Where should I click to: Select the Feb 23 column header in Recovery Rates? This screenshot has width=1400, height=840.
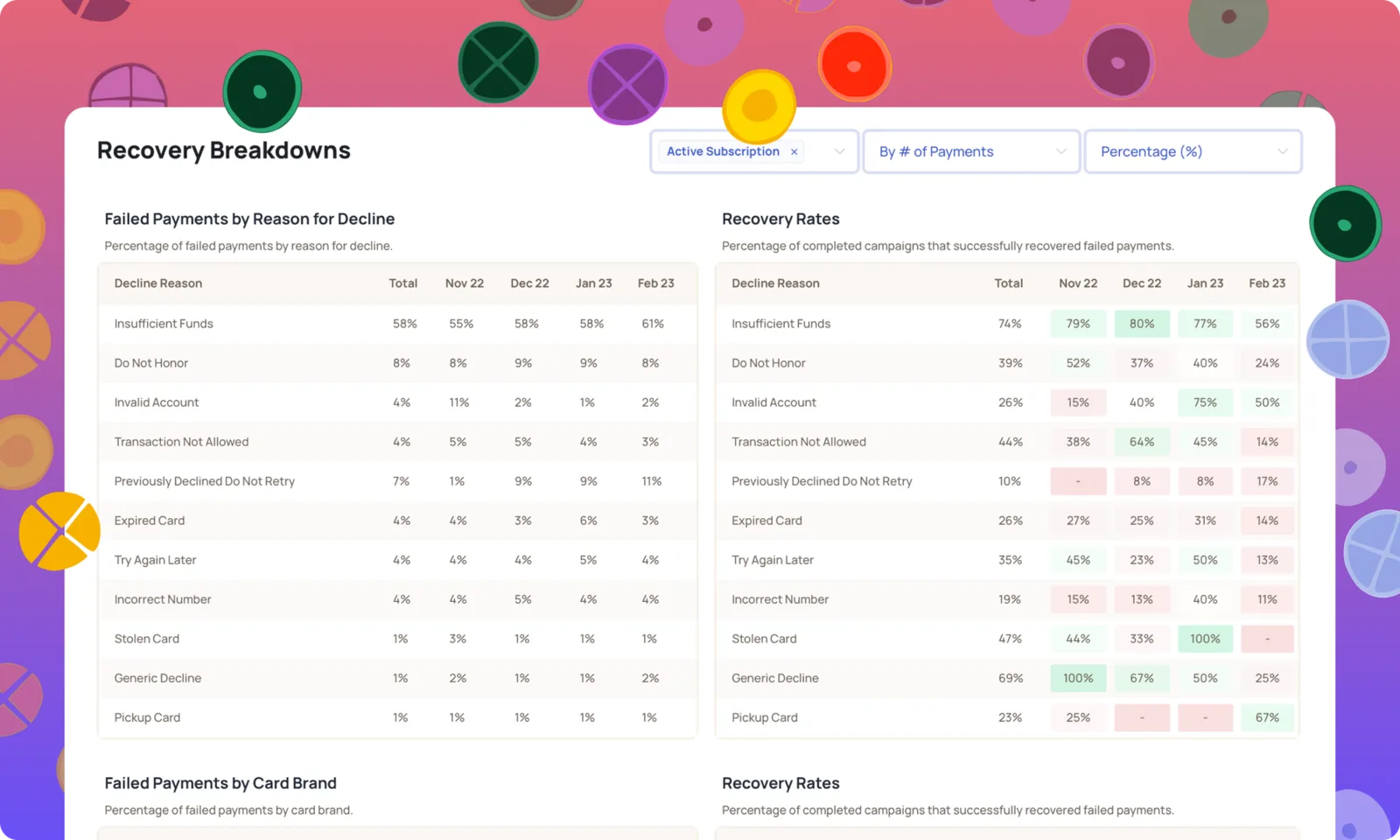coord(1267,283)
